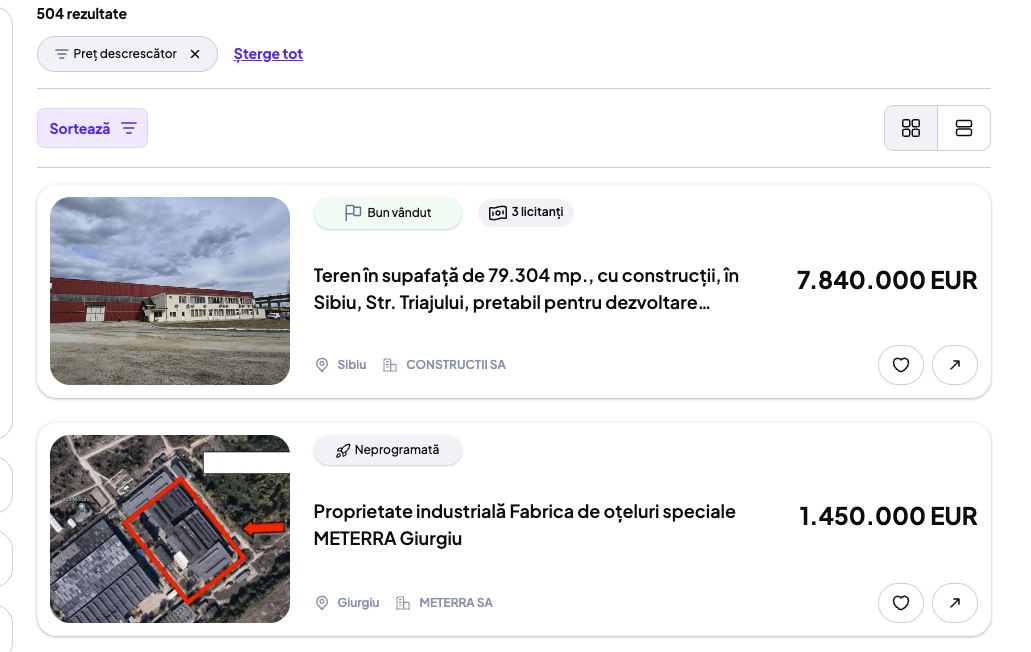This screenshot has width=1031, height=652.
Task: Click the Șterge tot link
Action: point(268,54)
